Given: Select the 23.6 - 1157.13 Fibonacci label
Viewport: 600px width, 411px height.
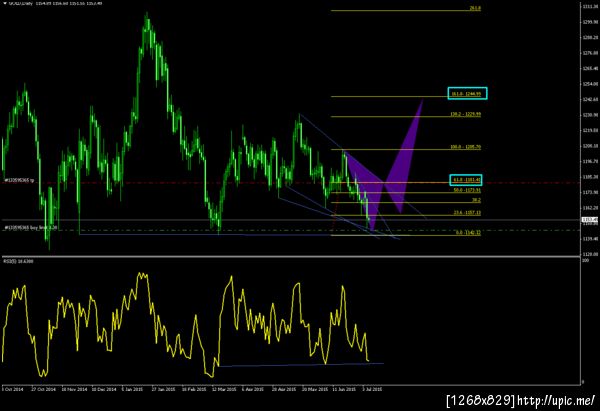Looking at the screenshot, I should click(467, 212).
